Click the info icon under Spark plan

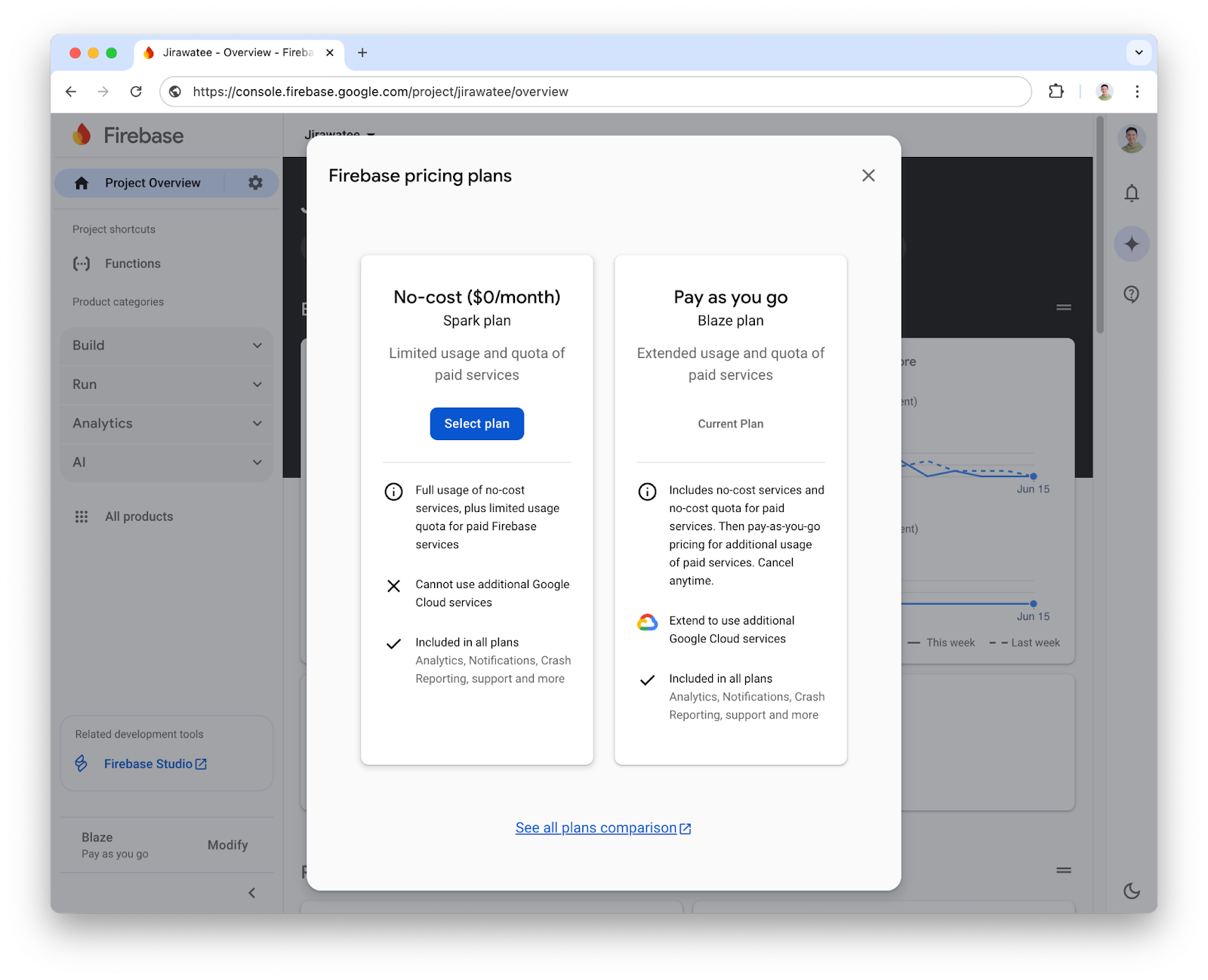393,492
